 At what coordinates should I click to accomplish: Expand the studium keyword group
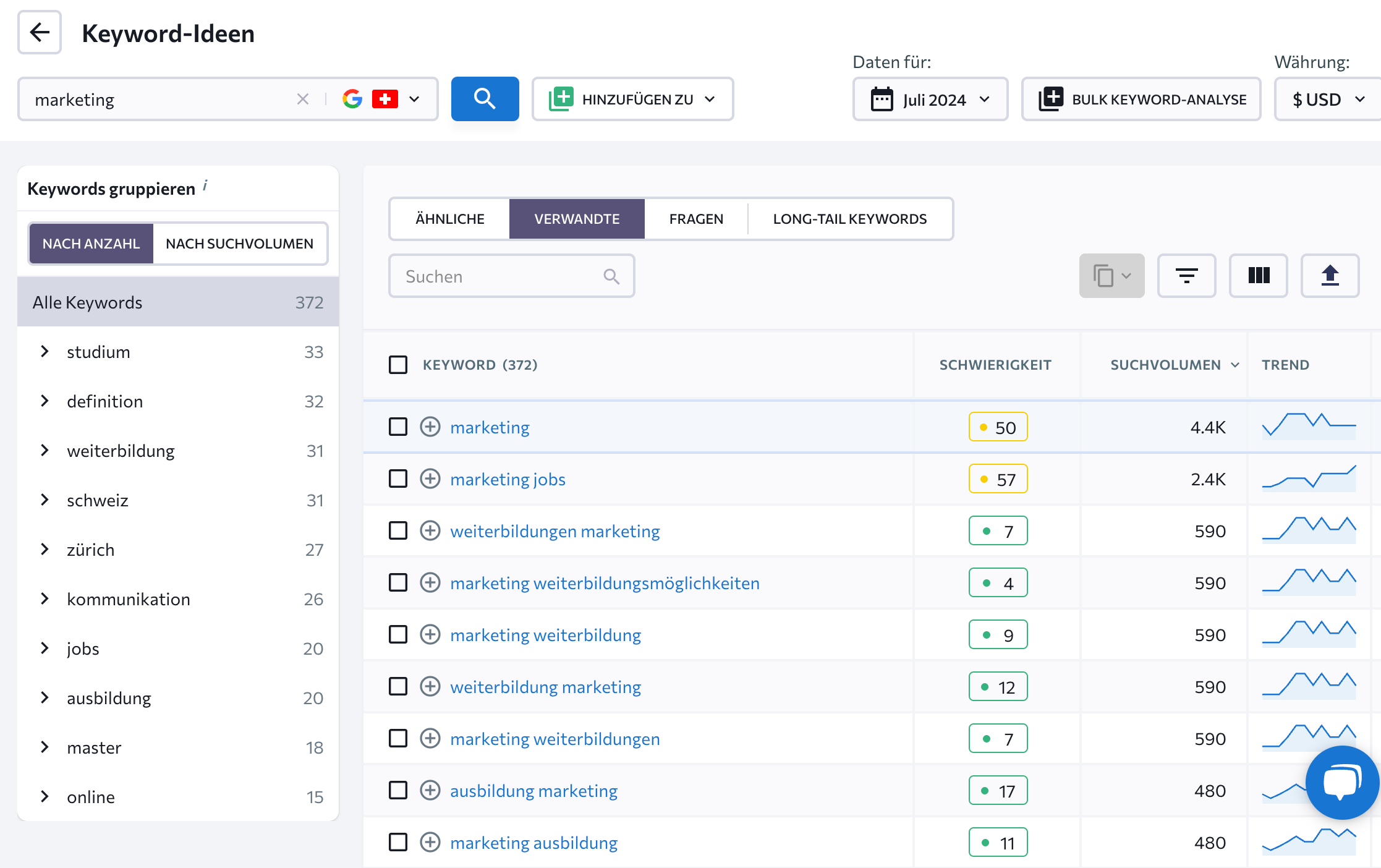tap(45, 351)
